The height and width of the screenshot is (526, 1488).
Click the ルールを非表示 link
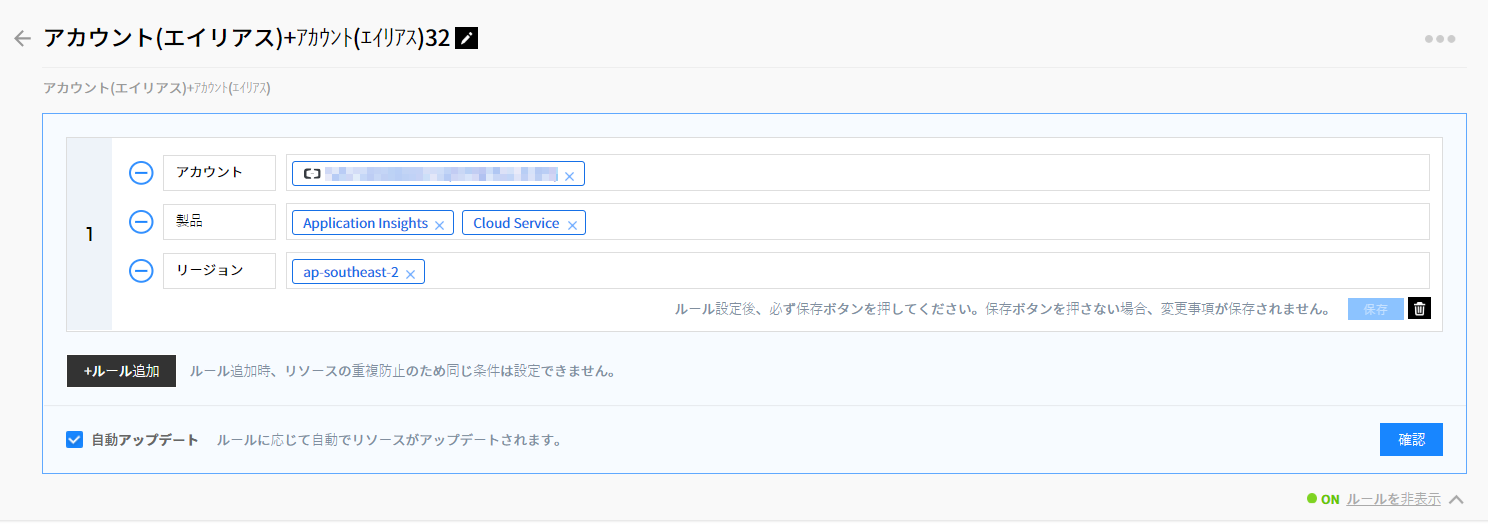coord(1393,499)
